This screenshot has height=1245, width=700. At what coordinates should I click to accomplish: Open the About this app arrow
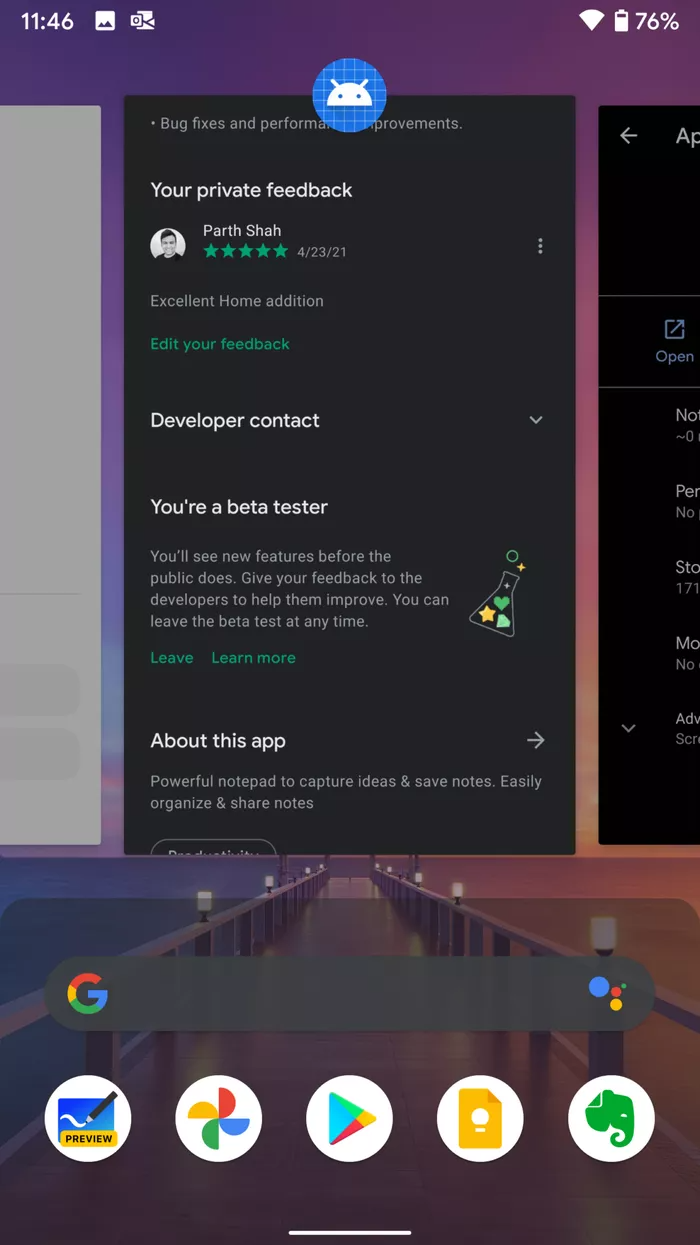[536, 740]
